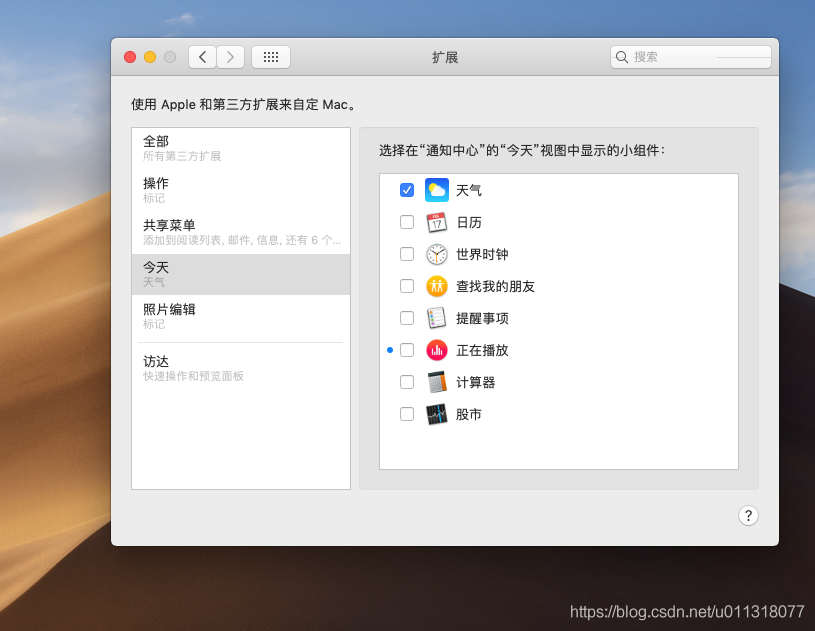Screen dimensions: 815x631
Task: Click the Find My Friends (查找我的朋友) icon
Action: 437,286
